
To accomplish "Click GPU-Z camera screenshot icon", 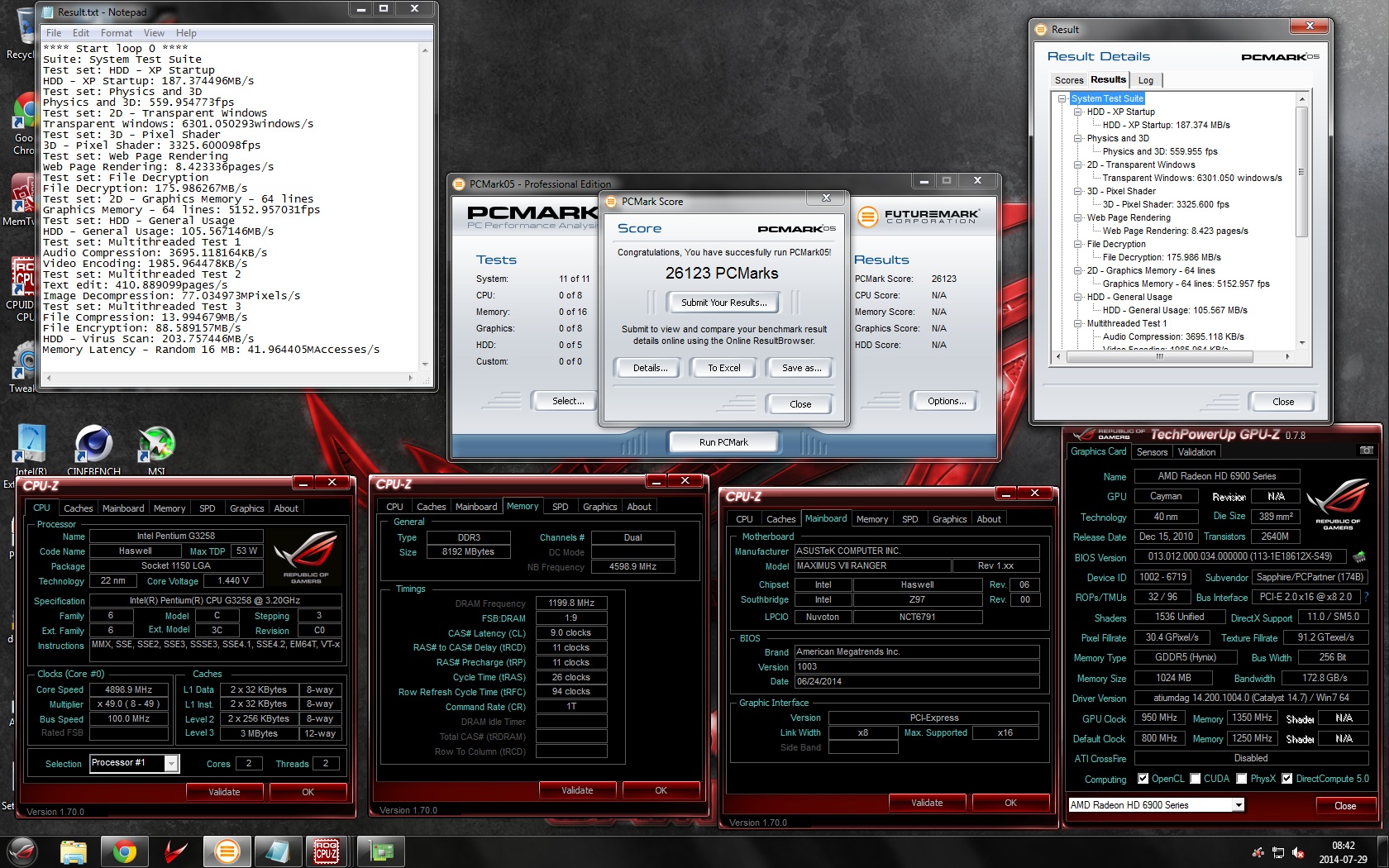I will (x=1367, y=451).
